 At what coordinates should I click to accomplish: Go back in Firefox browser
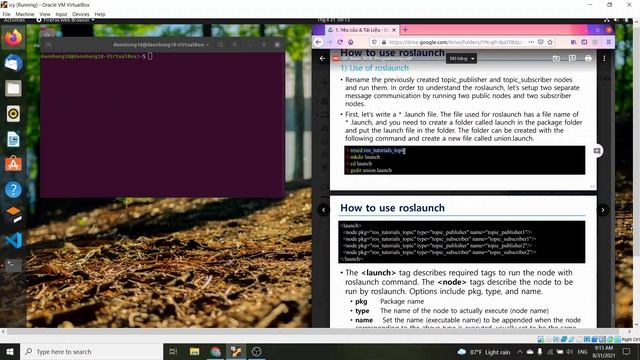318,42
